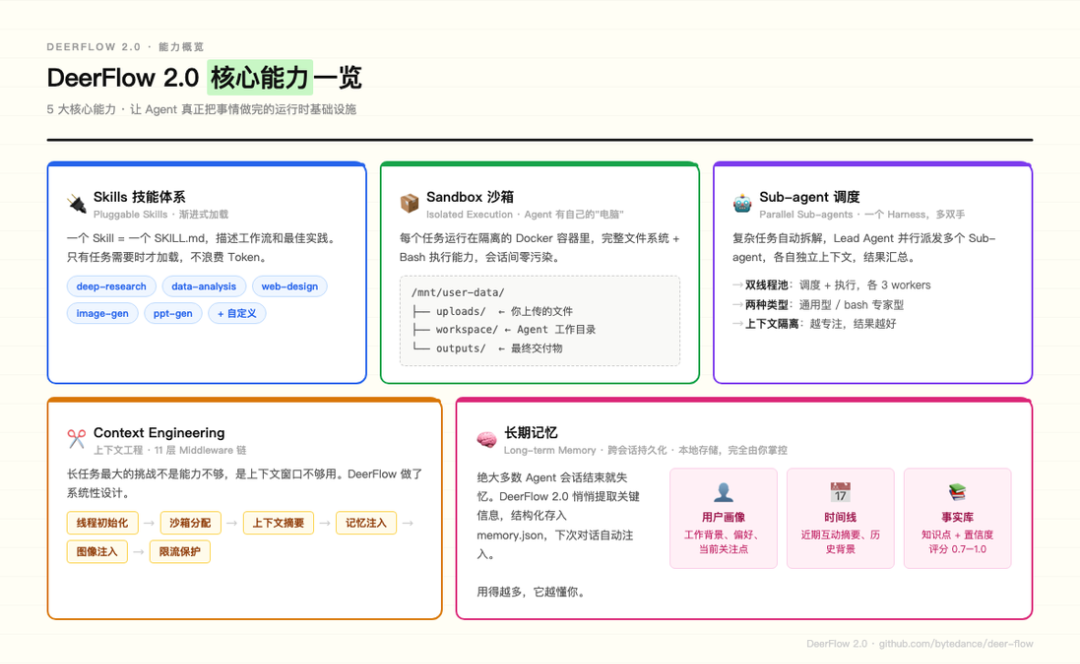Click the 长期记忆 card heading
1080x664 pixels.
tap(530, 433)
